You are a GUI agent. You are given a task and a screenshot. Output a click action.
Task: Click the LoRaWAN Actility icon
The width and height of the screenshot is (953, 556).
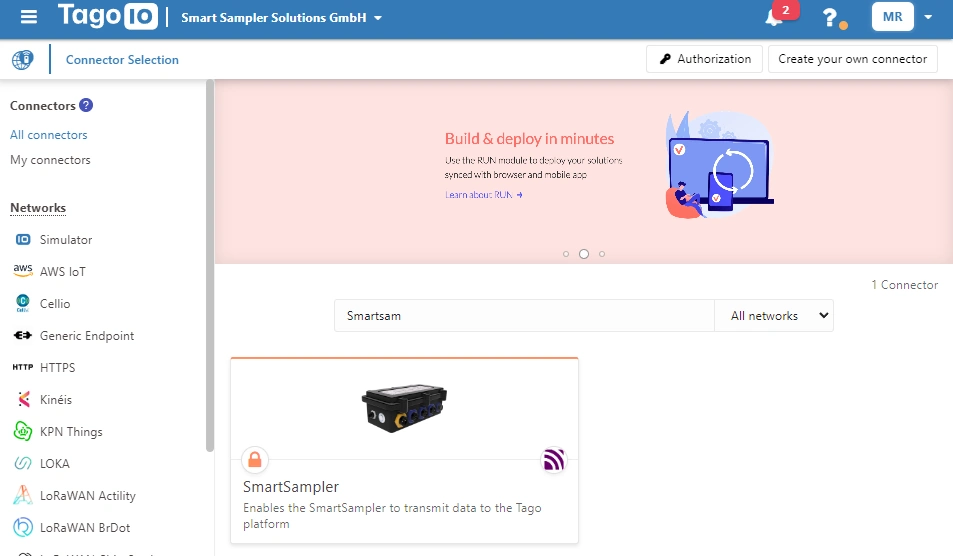coord(22,495)
